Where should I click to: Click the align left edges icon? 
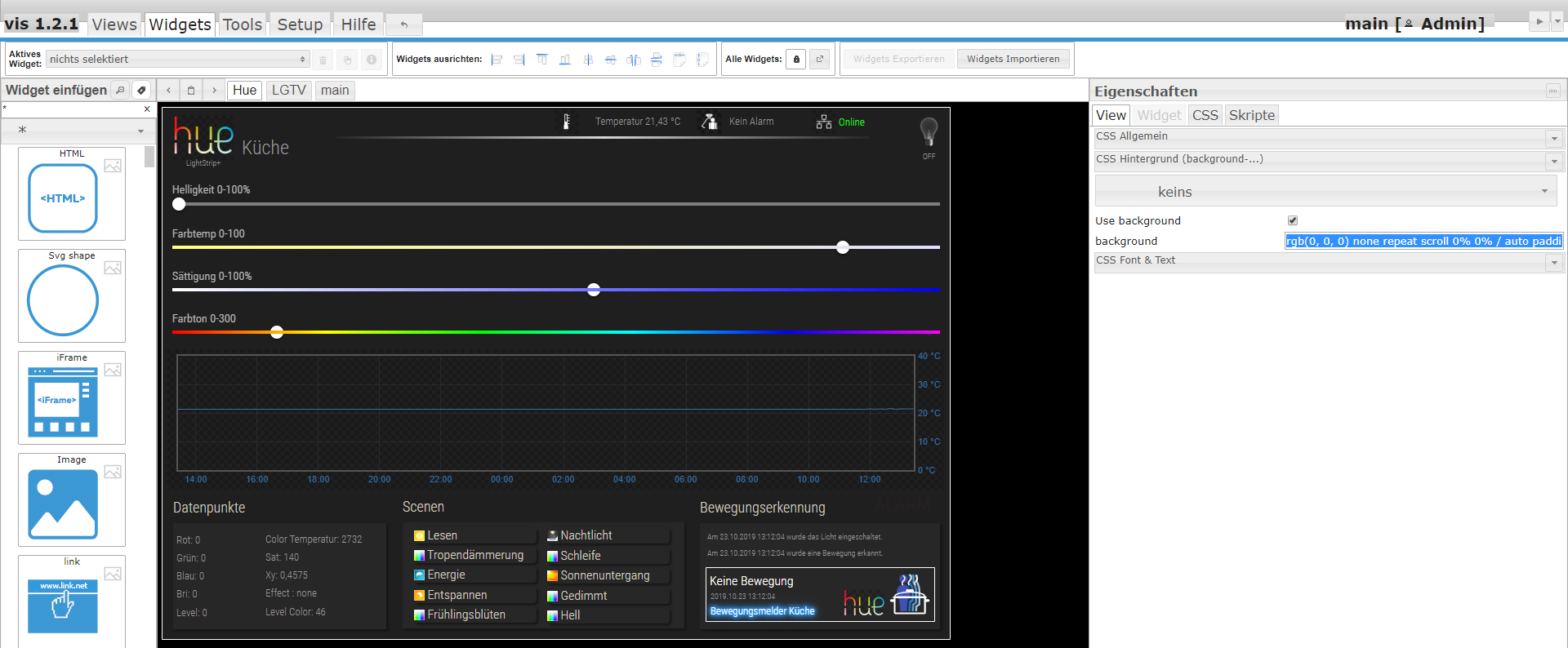point(497,60)
